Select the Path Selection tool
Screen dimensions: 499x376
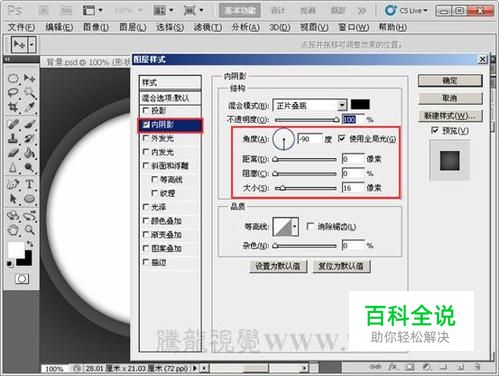coord(13,199)
